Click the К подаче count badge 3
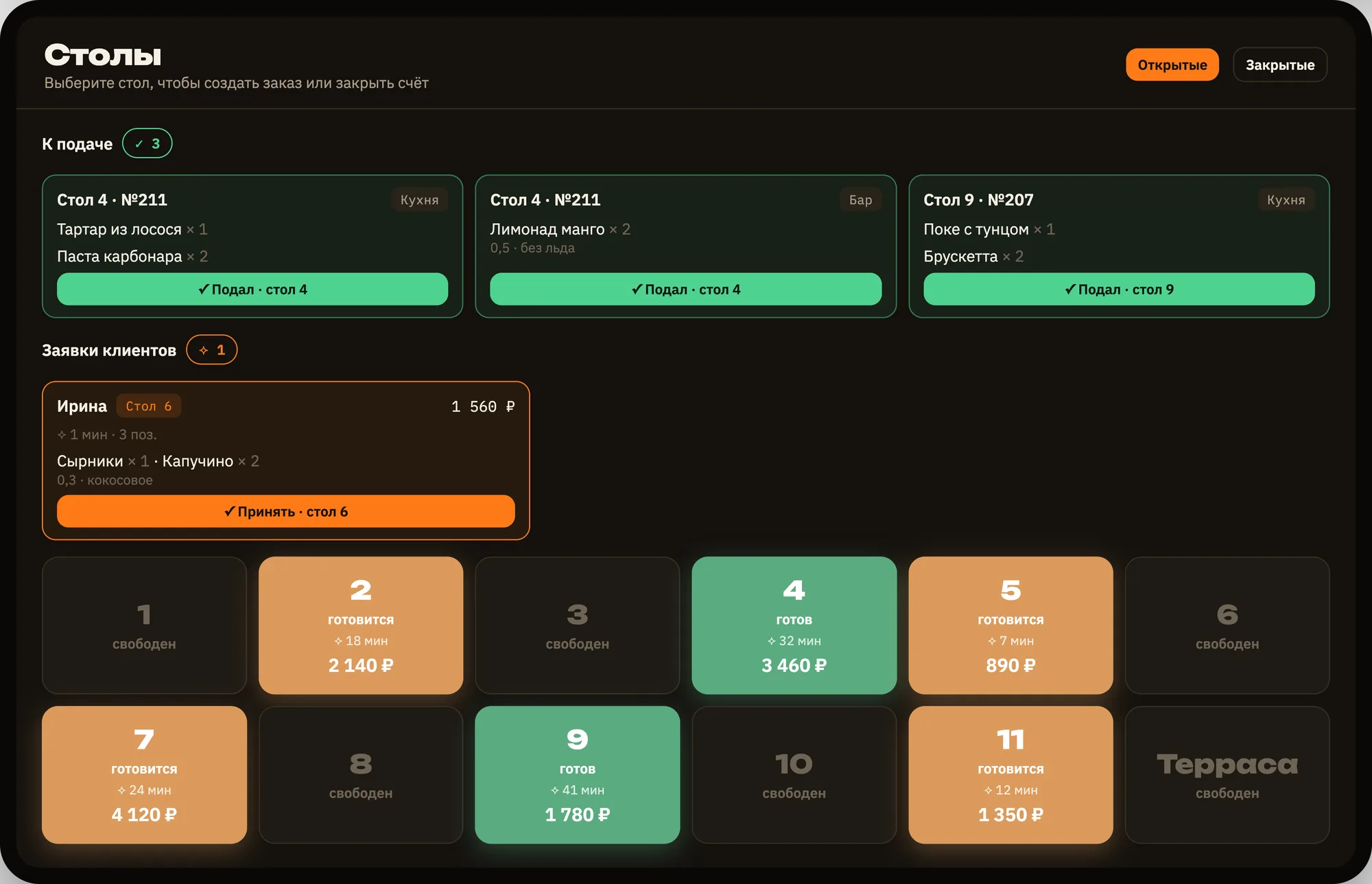The height and width of the screenshot is (884, 1372). pos(147,143)
